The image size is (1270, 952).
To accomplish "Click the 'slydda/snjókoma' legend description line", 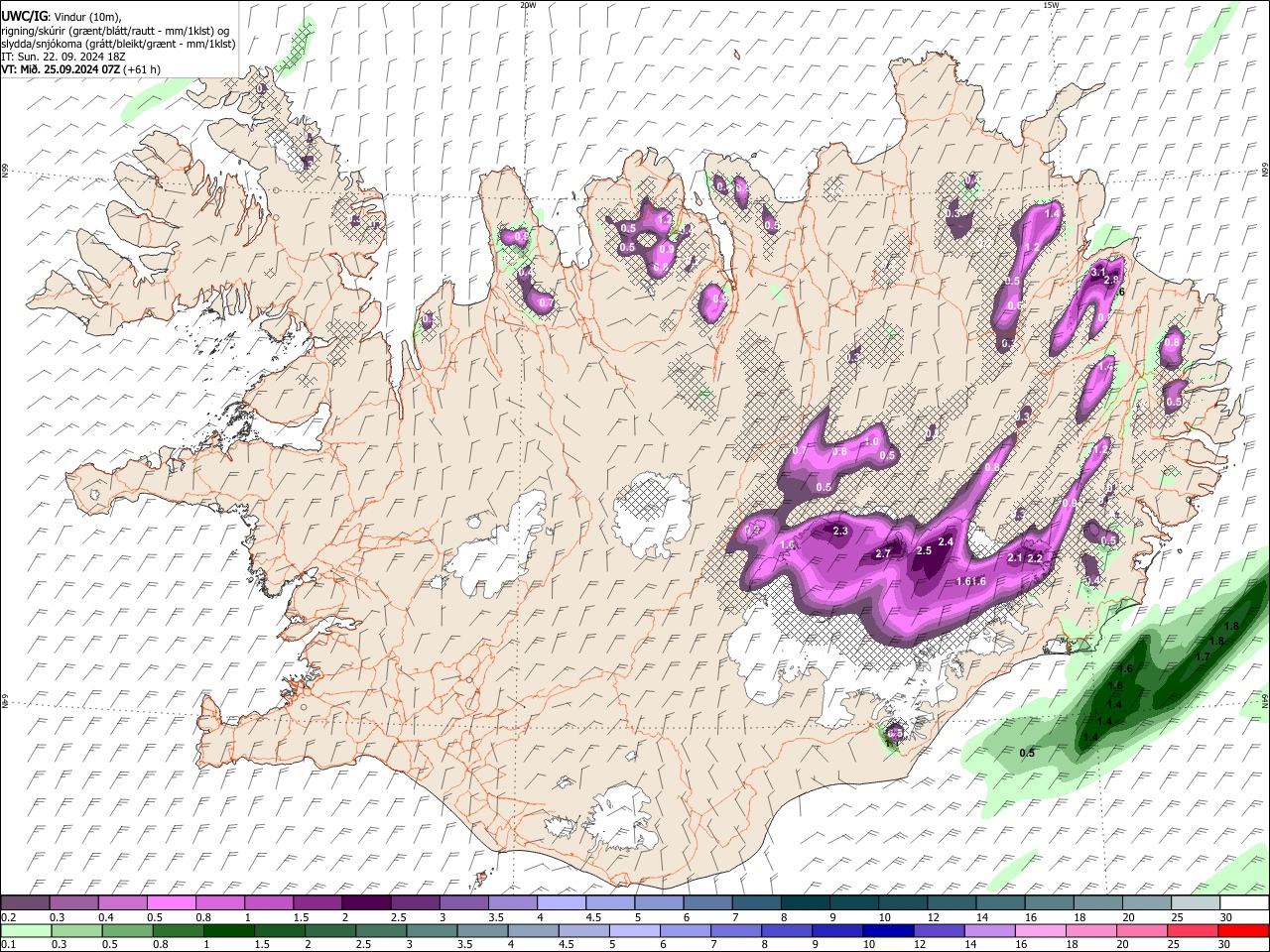I will [118, 44].
